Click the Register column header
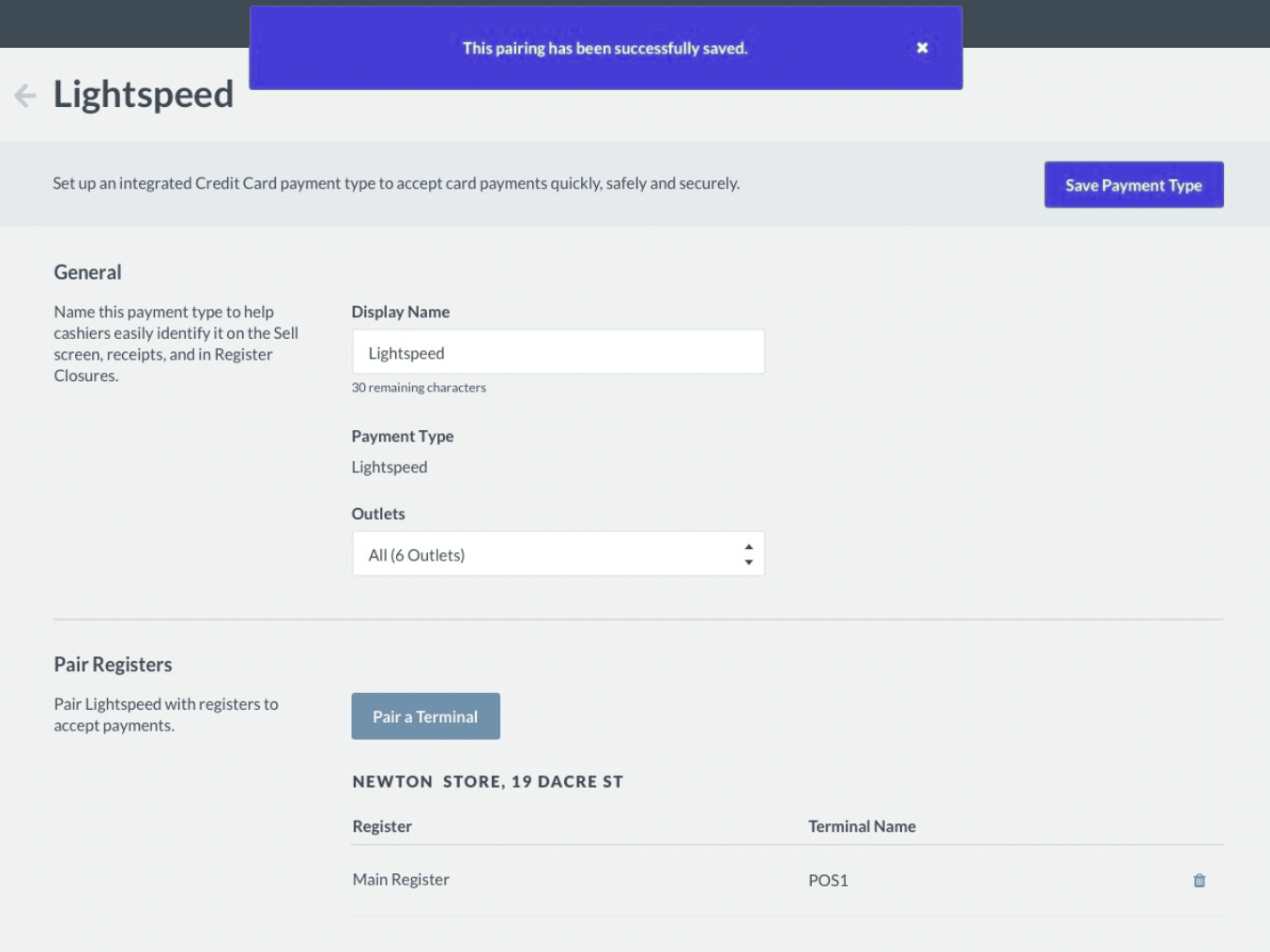Viewport: 1270px width, 952px height. 381,825
